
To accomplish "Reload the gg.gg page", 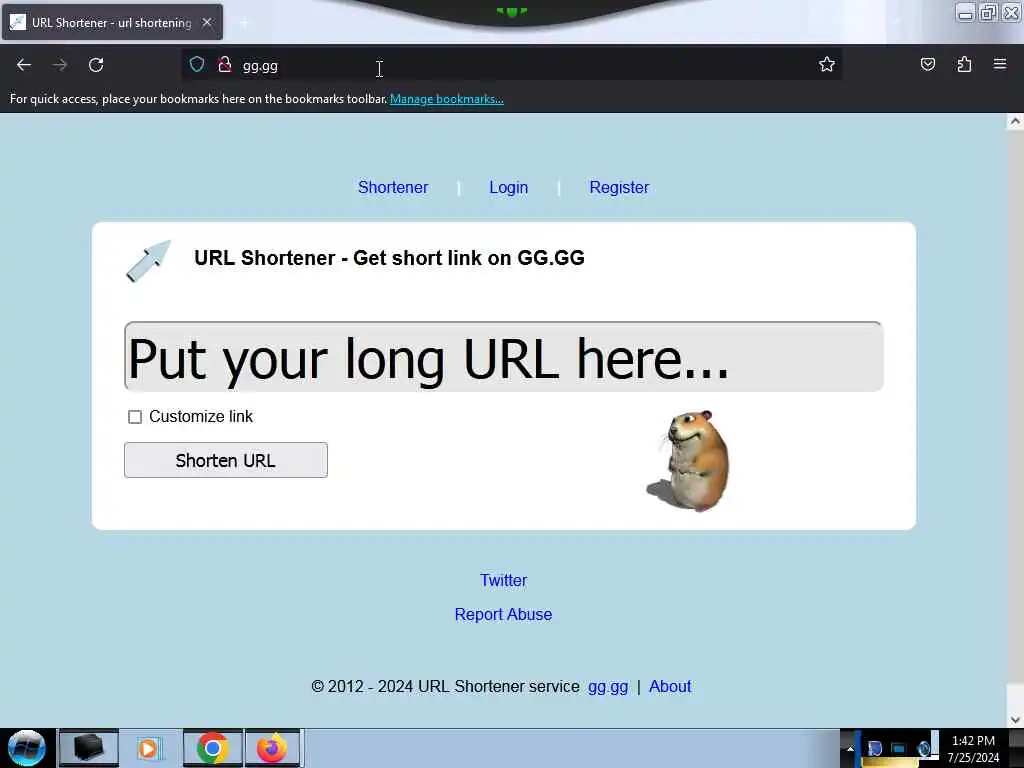I will pos(96,65).
